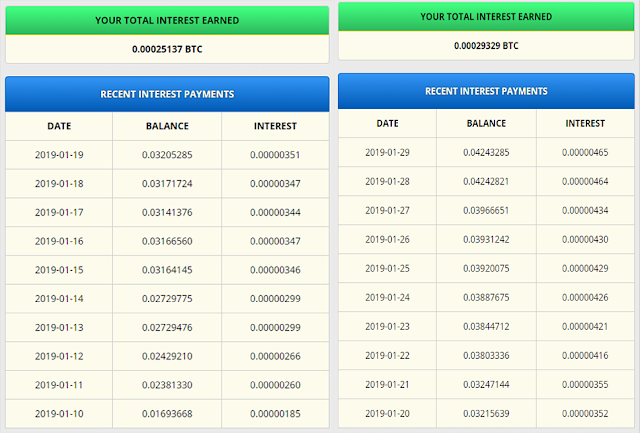Select balance 0.03166560
Image resolution: width=640 pixels, height=433 pixels.
[x=167, y=241]
